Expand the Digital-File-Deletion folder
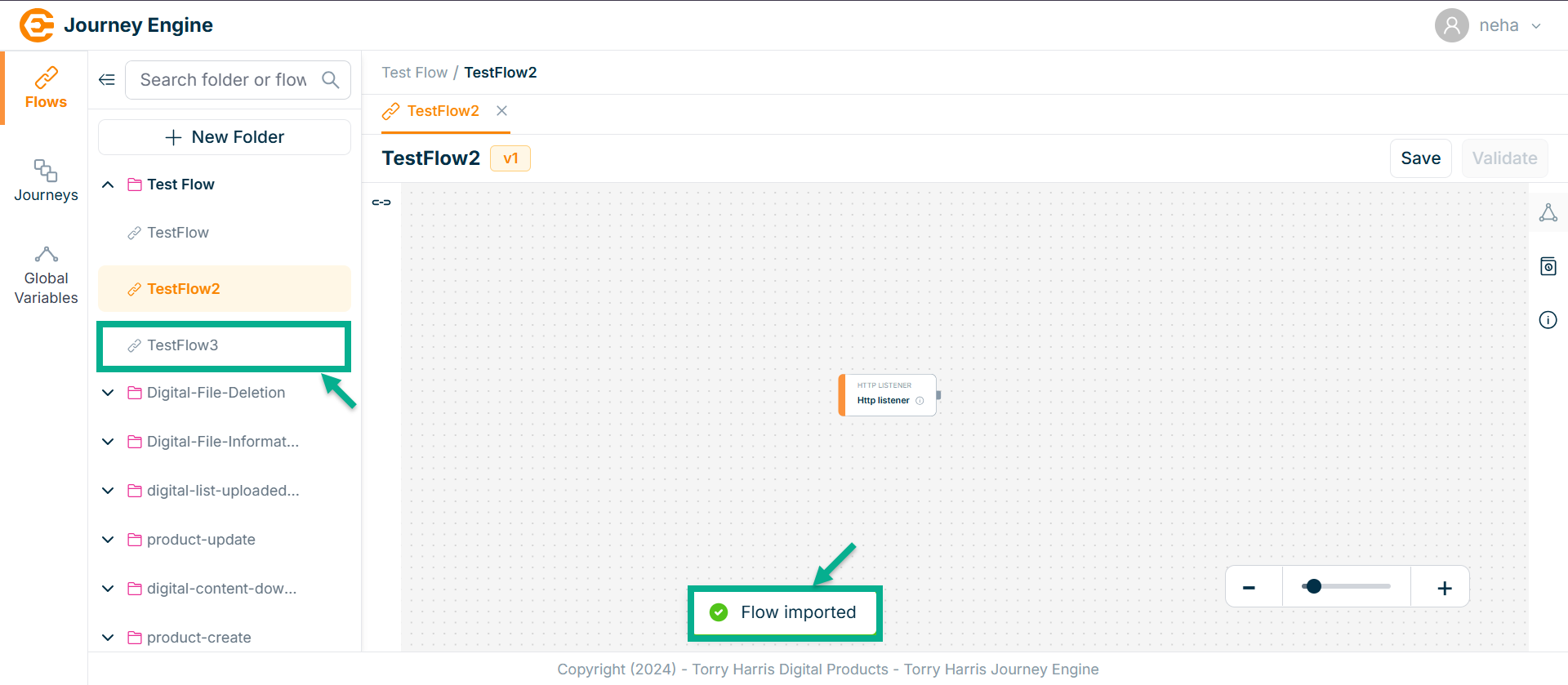Image resolution: width=1568 pixels, height=685 pixels. tap(108, 393)
